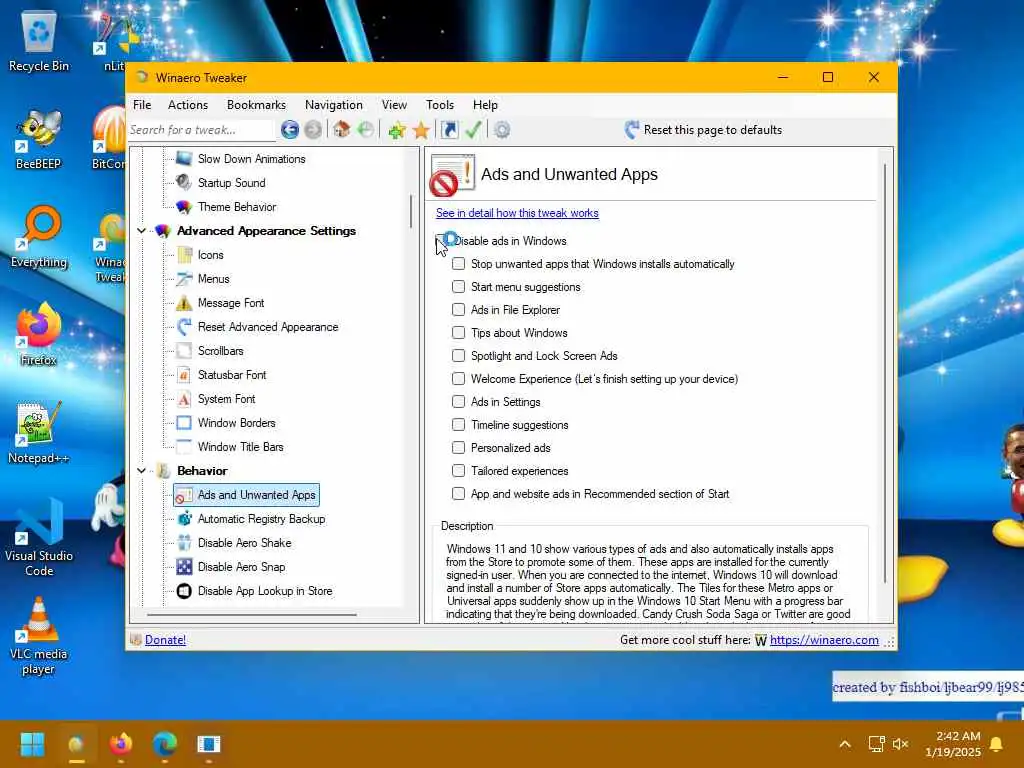
Task: Open the View menu
Action: point(394,105)
